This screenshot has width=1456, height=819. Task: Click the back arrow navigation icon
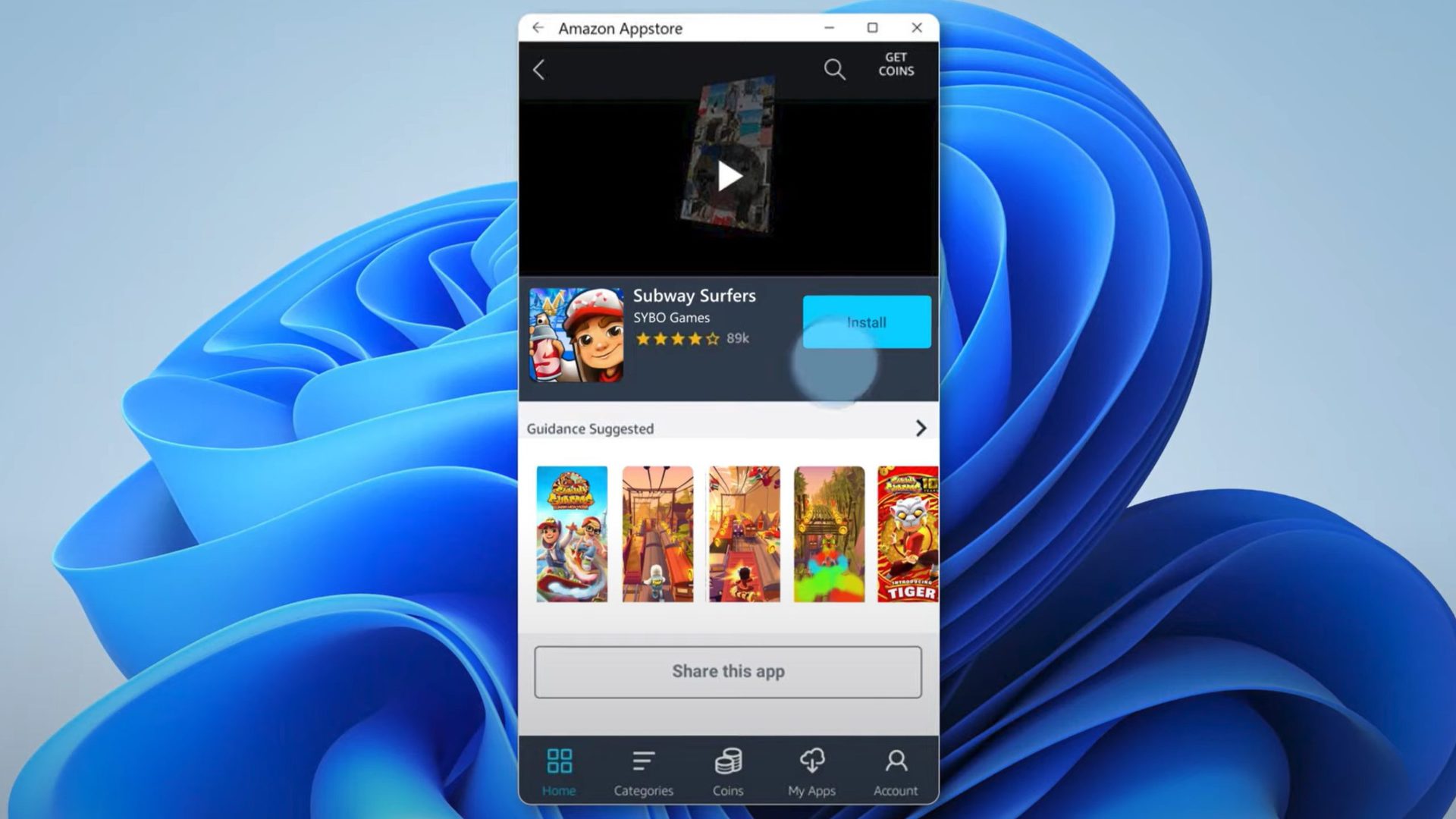coord(541,68)
